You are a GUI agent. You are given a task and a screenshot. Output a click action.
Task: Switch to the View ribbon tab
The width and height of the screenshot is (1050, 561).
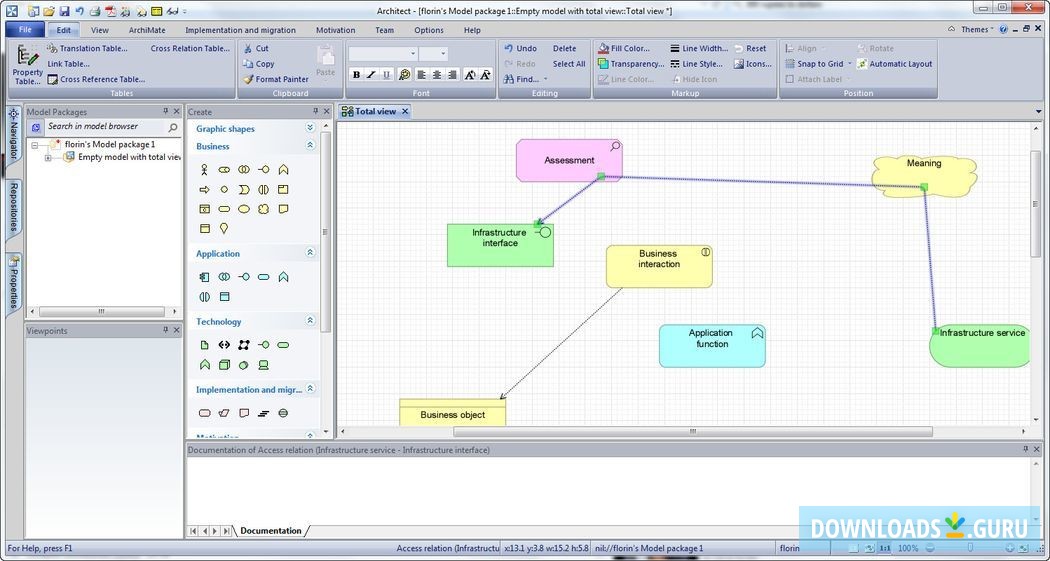100,30
